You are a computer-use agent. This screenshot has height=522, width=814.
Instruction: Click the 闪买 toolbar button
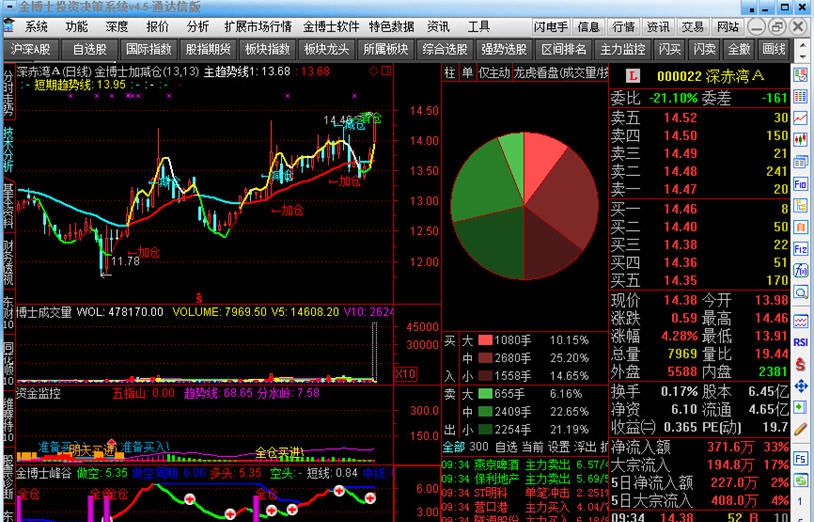click(x=669, y=49)
